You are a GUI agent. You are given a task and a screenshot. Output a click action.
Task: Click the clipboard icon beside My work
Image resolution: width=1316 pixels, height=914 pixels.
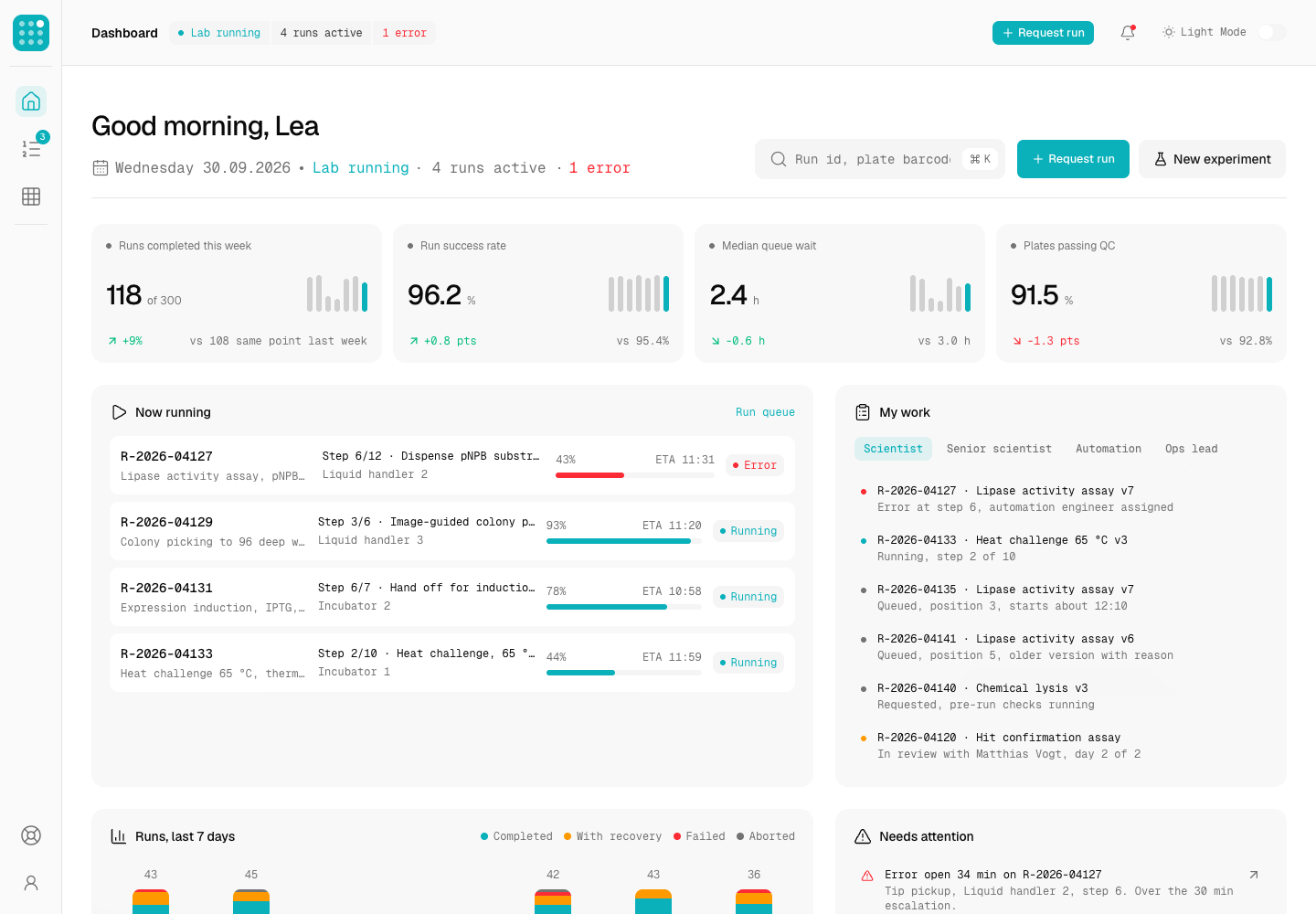tap(863, 412)
